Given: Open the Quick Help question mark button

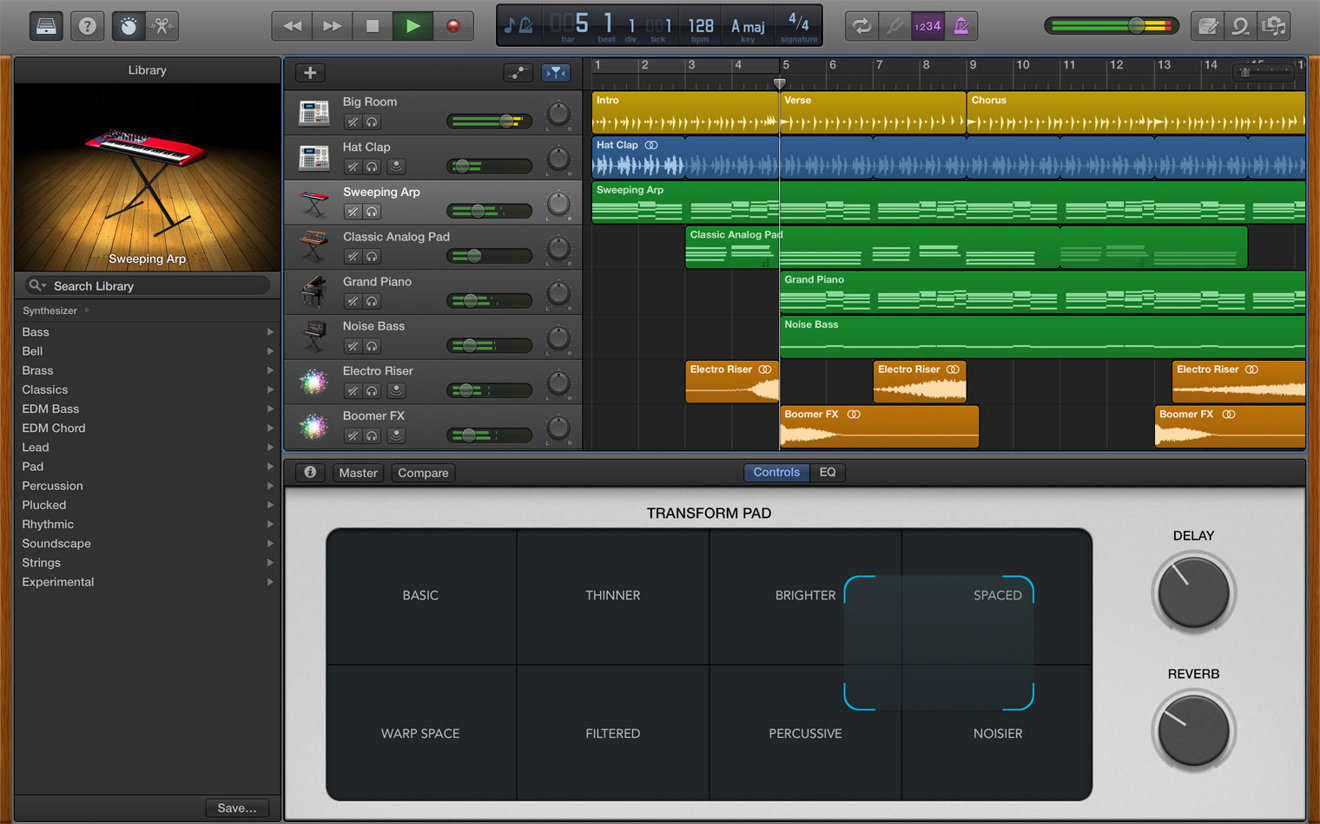Looking at the screenshot, I should [87, 26].
